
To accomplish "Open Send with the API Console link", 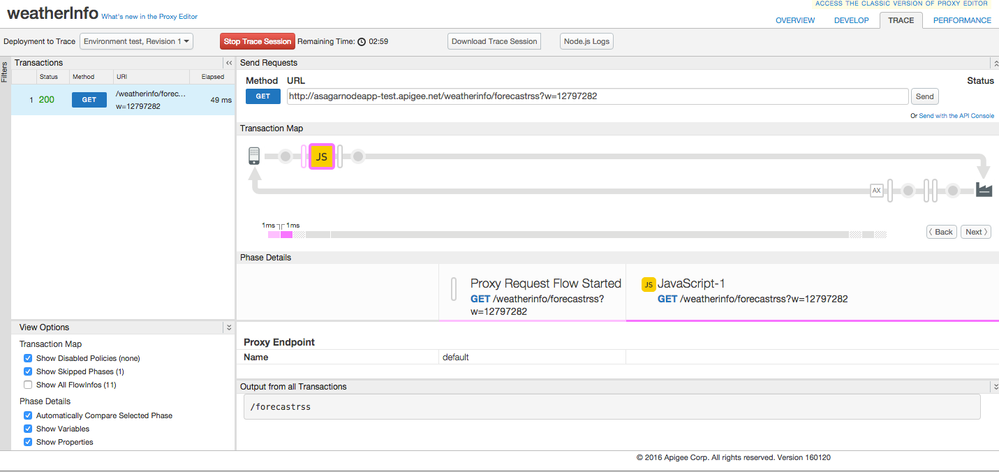I will (956, 116).
